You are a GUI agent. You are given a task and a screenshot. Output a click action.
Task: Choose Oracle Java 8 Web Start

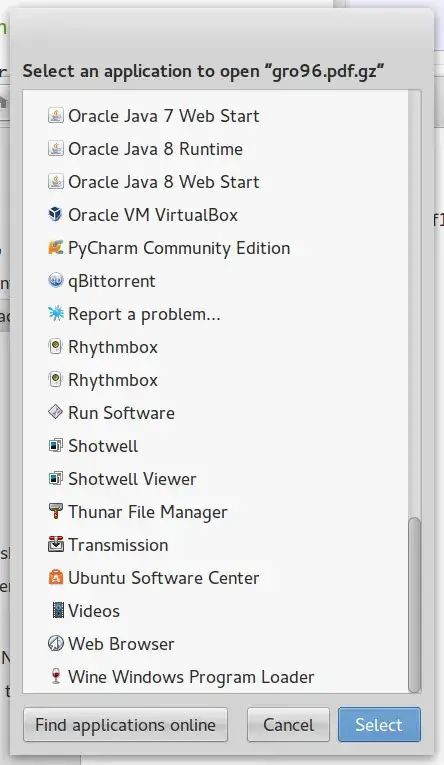point(215,181)
